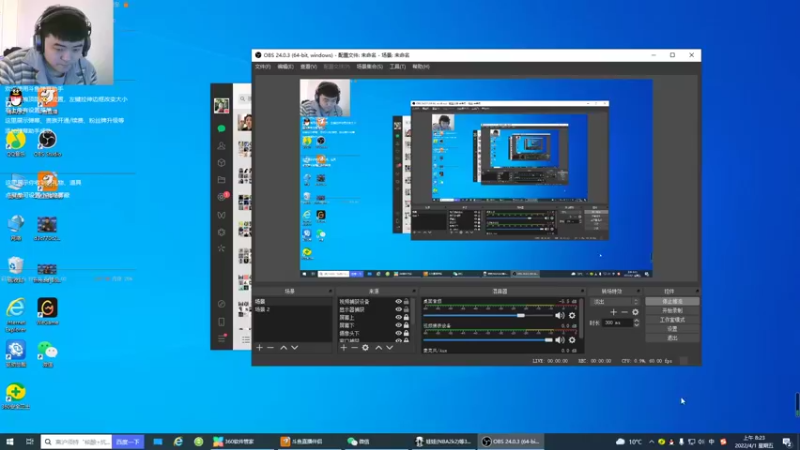Hide the 屏幕上 source via eye icon

tap(398, 317)
